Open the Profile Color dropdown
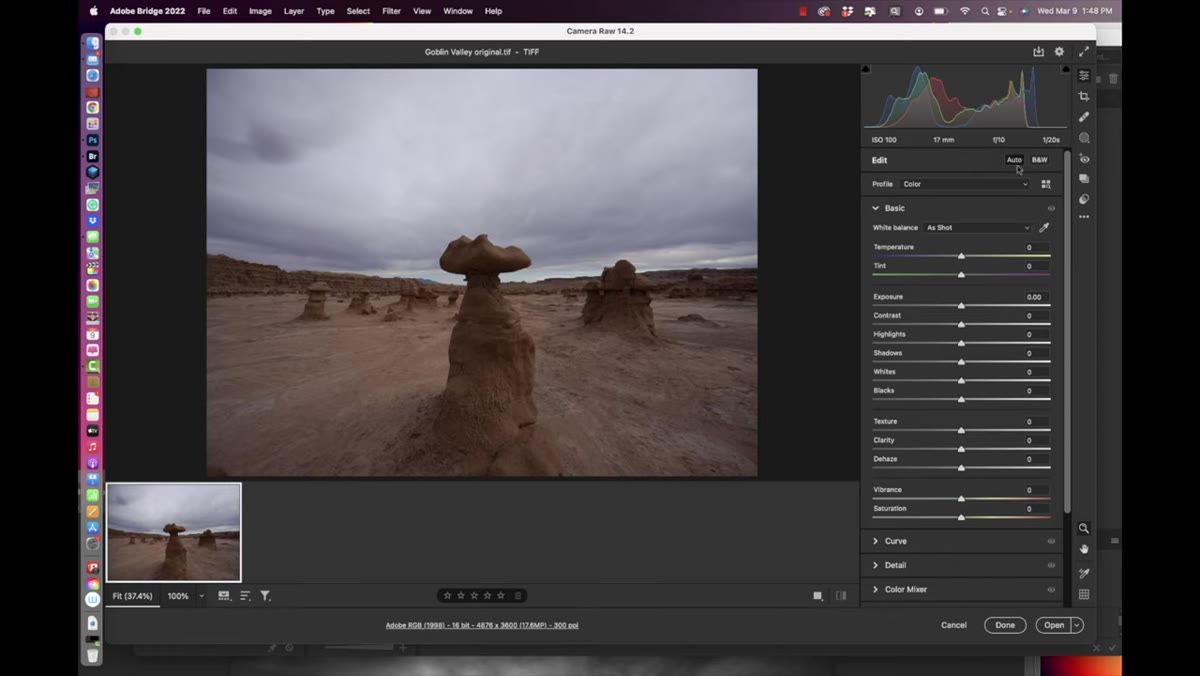Viewport: 1200px width, 676px height. click(x=964, y=184)
